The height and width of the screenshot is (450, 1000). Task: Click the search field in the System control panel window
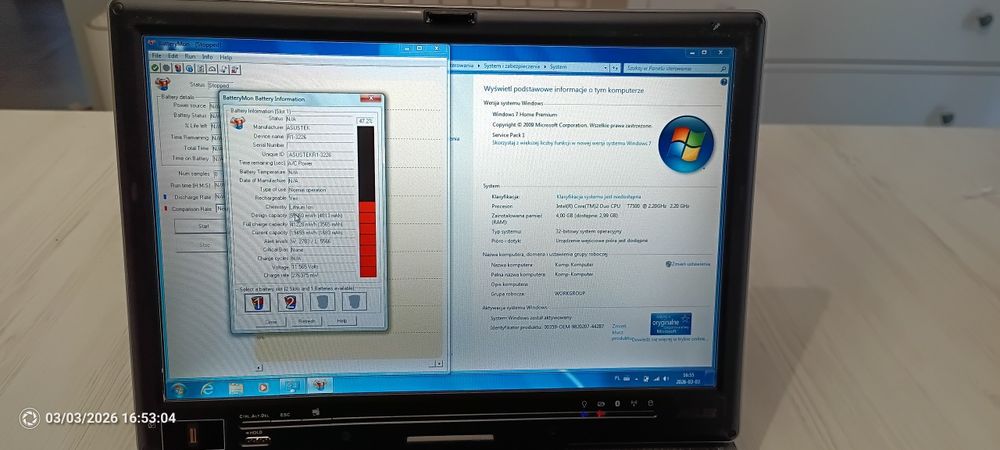(x=675, y=68)
